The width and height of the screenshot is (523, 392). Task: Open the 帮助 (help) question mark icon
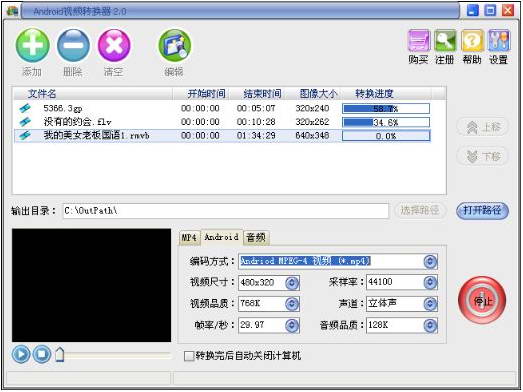472,41
